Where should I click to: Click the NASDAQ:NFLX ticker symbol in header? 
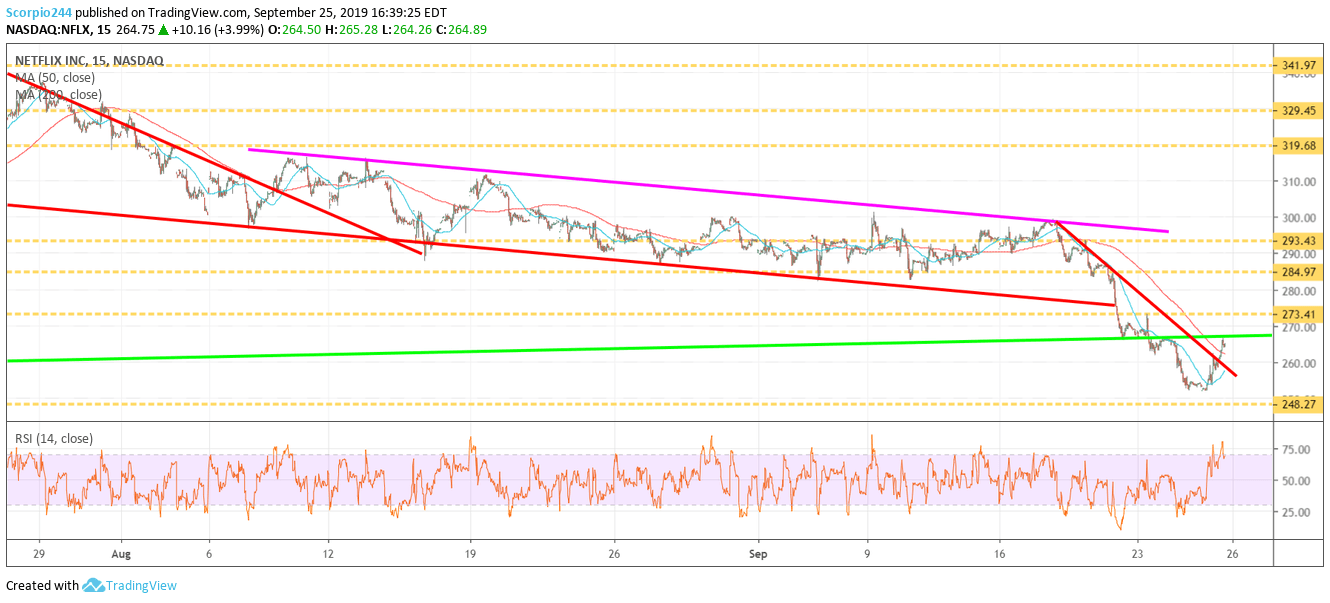[50, 30]
